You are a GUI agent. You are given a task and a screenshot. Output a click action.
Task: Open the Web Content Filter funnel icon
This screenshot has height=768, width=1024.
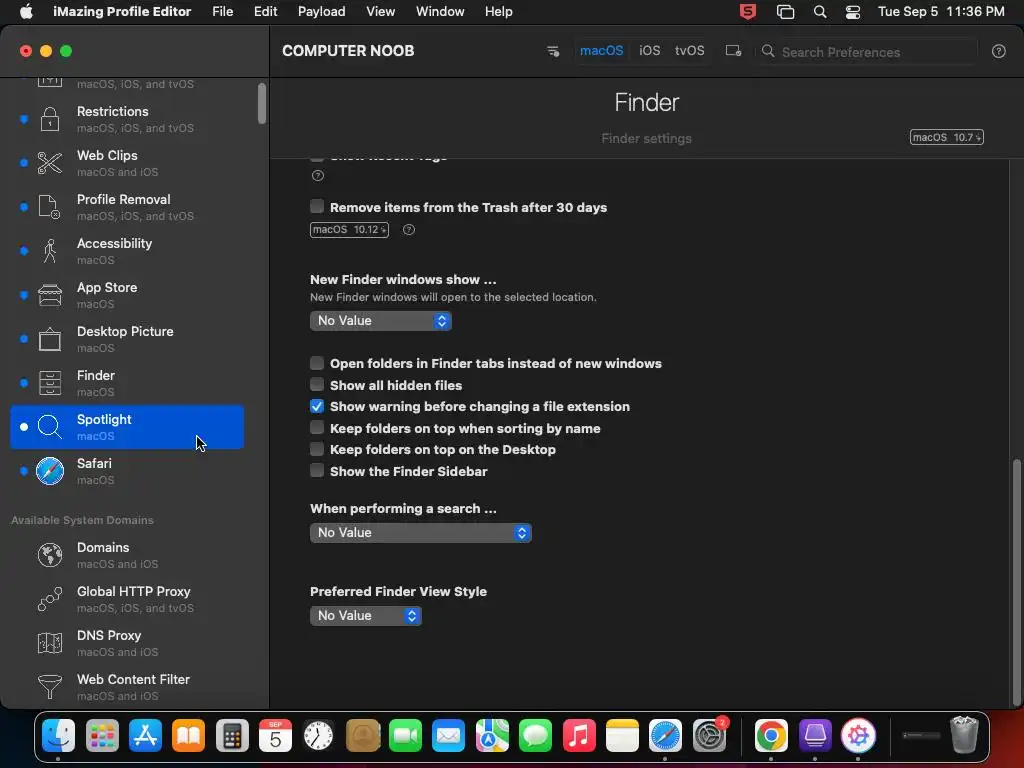[50, 687]
